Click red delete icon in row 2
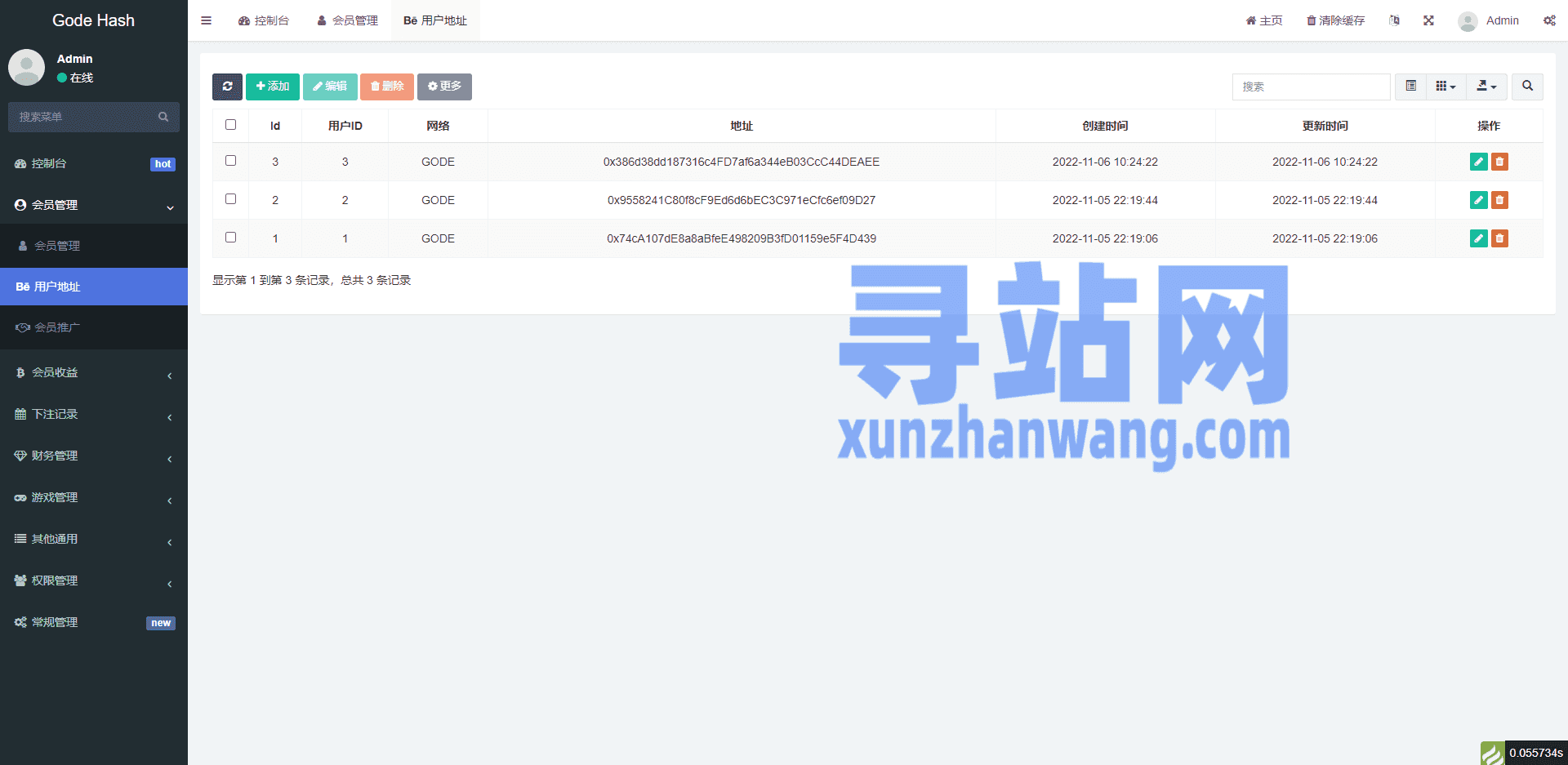 (x=1499, y=200)
